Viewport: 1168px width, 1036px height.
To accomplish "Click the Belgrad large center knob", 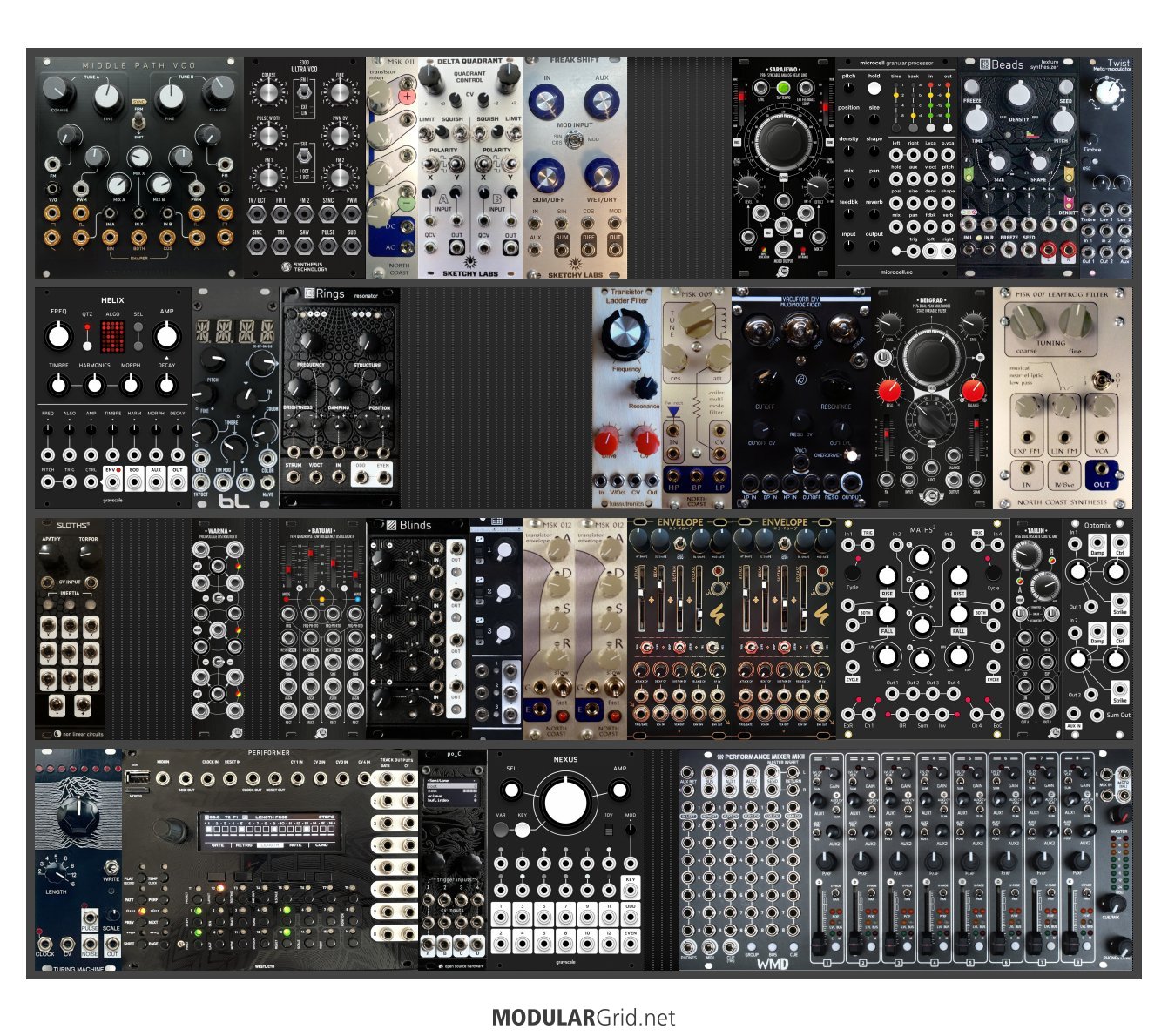I will [932, 357].
